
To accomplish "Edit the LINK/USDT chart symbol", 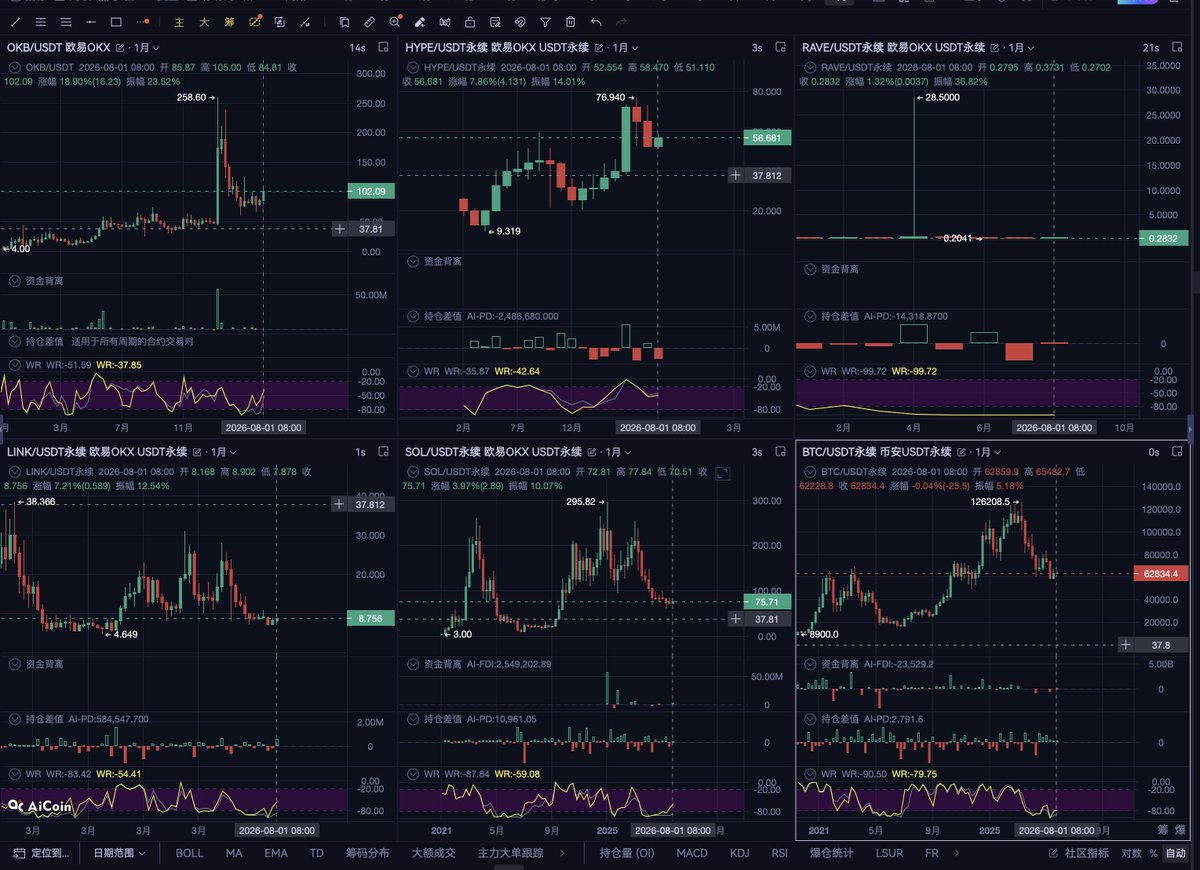I will [x=196, y=452].
